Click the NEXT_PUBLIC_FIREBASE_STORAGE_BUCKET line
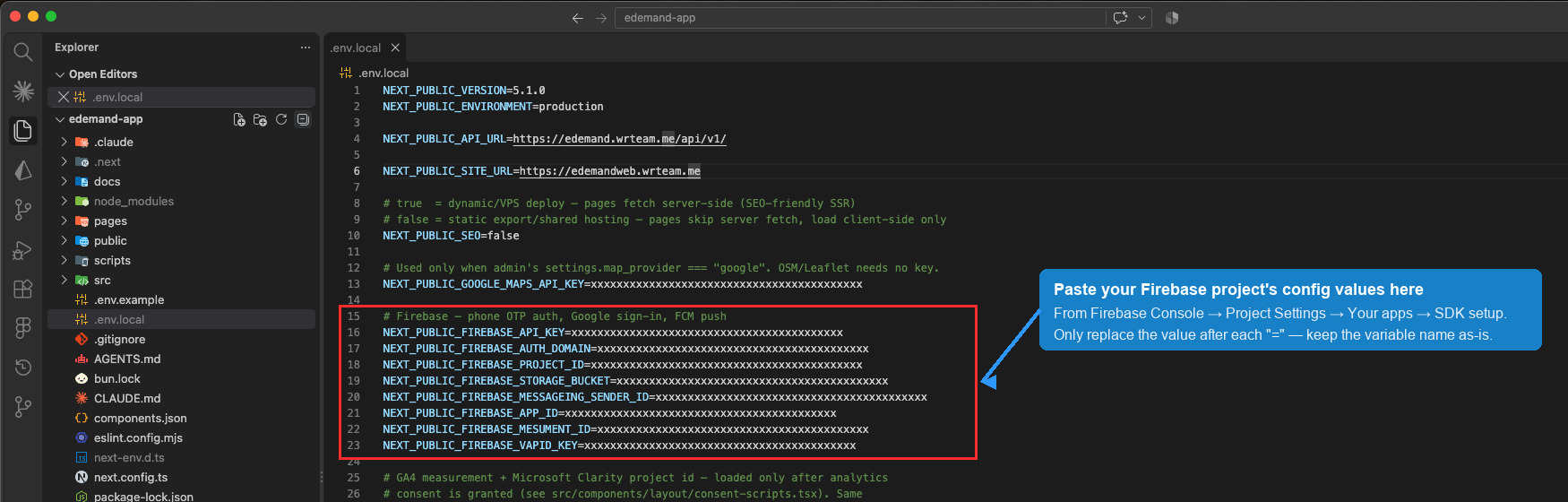Screen dimensions: 1568x502 pos(635,381)
